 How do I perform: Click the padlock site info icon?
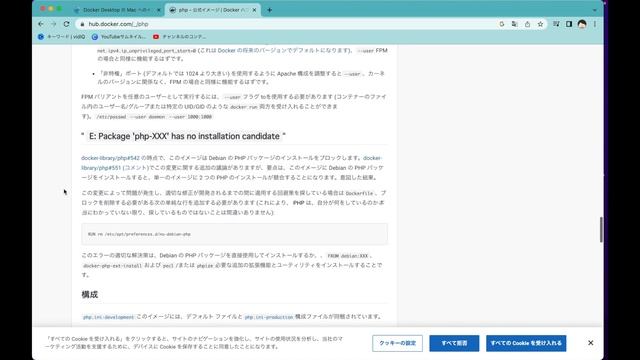(82, 24)
